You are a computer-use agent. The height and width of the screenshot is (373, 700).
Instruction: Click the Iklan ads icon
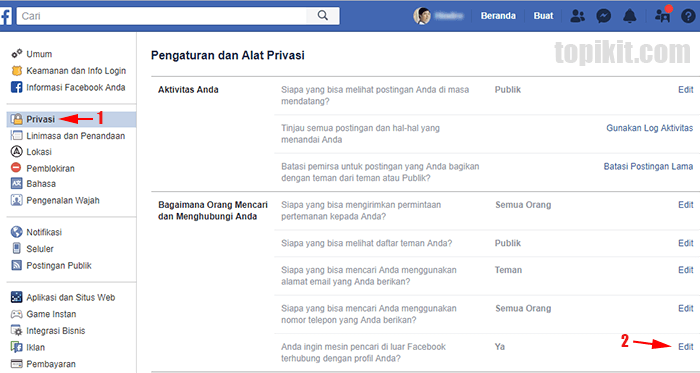[17, 347]
